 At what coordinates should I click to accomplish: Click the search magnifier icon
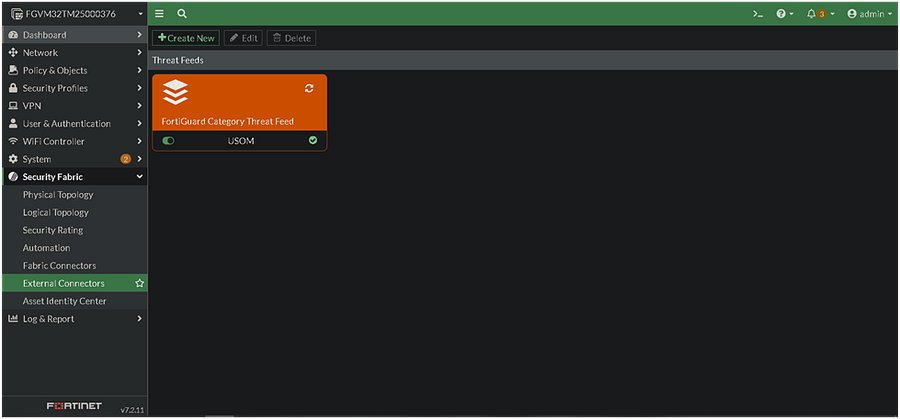tap(182, 14)
